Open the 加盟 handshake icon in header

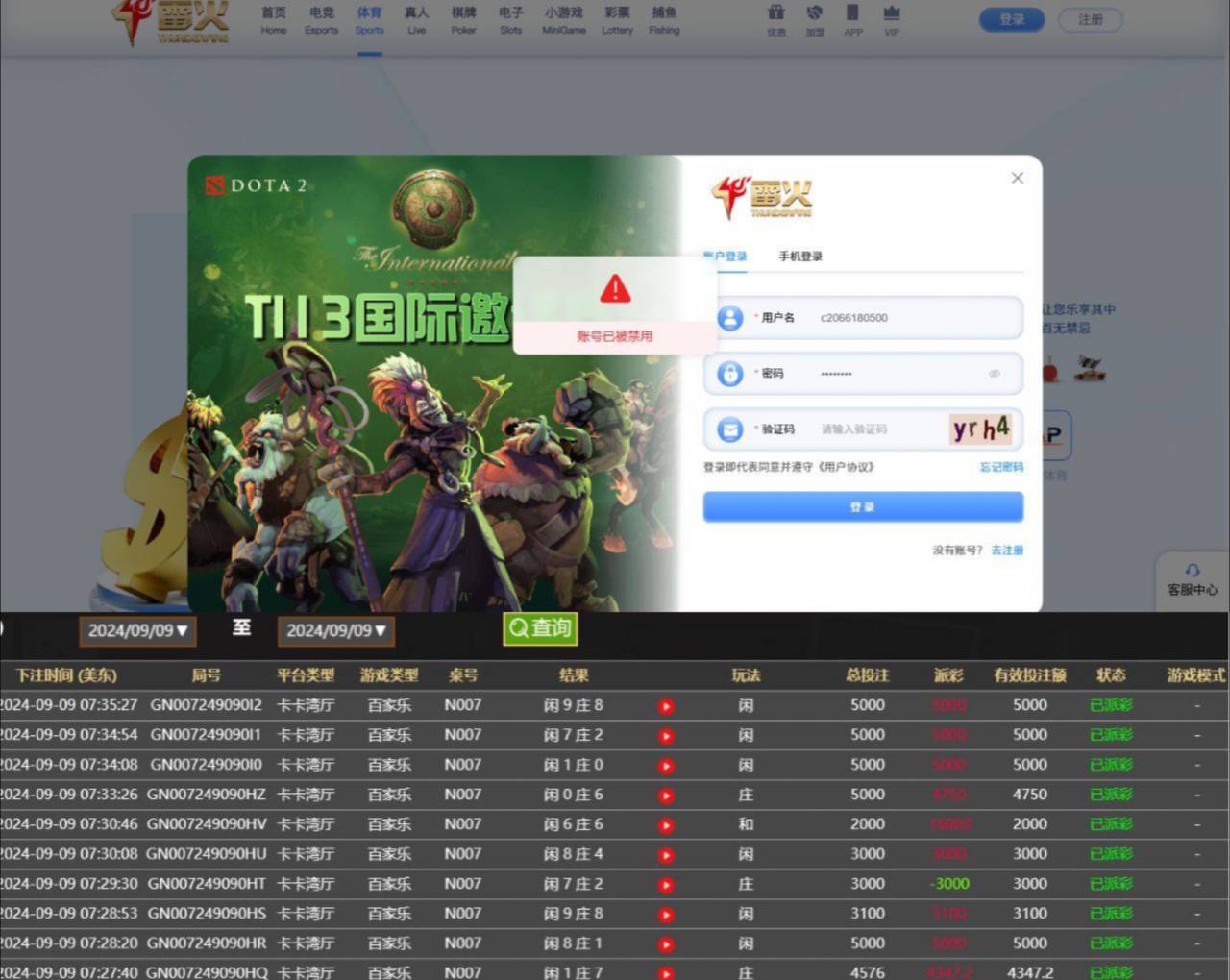815,18
